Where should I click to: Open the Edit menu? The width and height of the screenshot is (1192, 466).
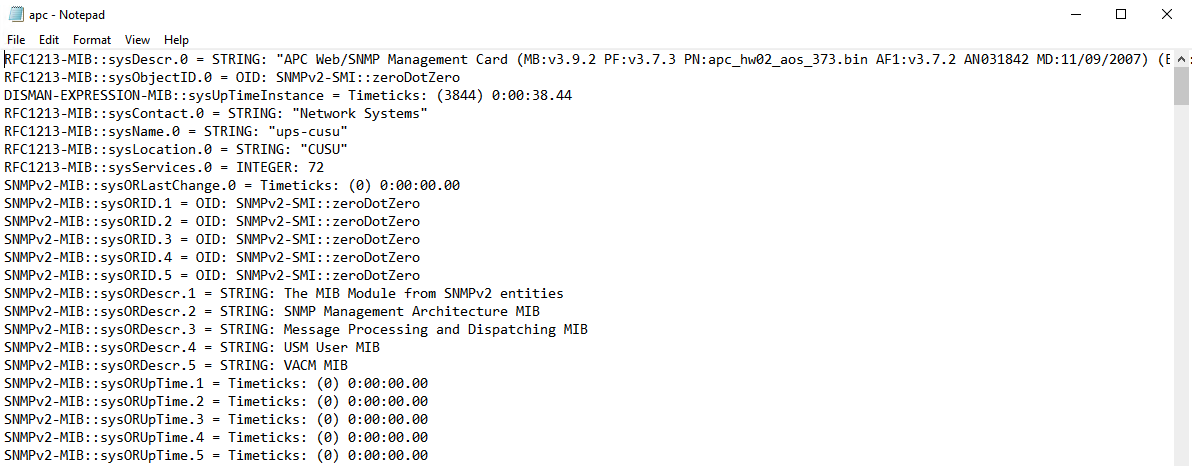tap(49, 40)
